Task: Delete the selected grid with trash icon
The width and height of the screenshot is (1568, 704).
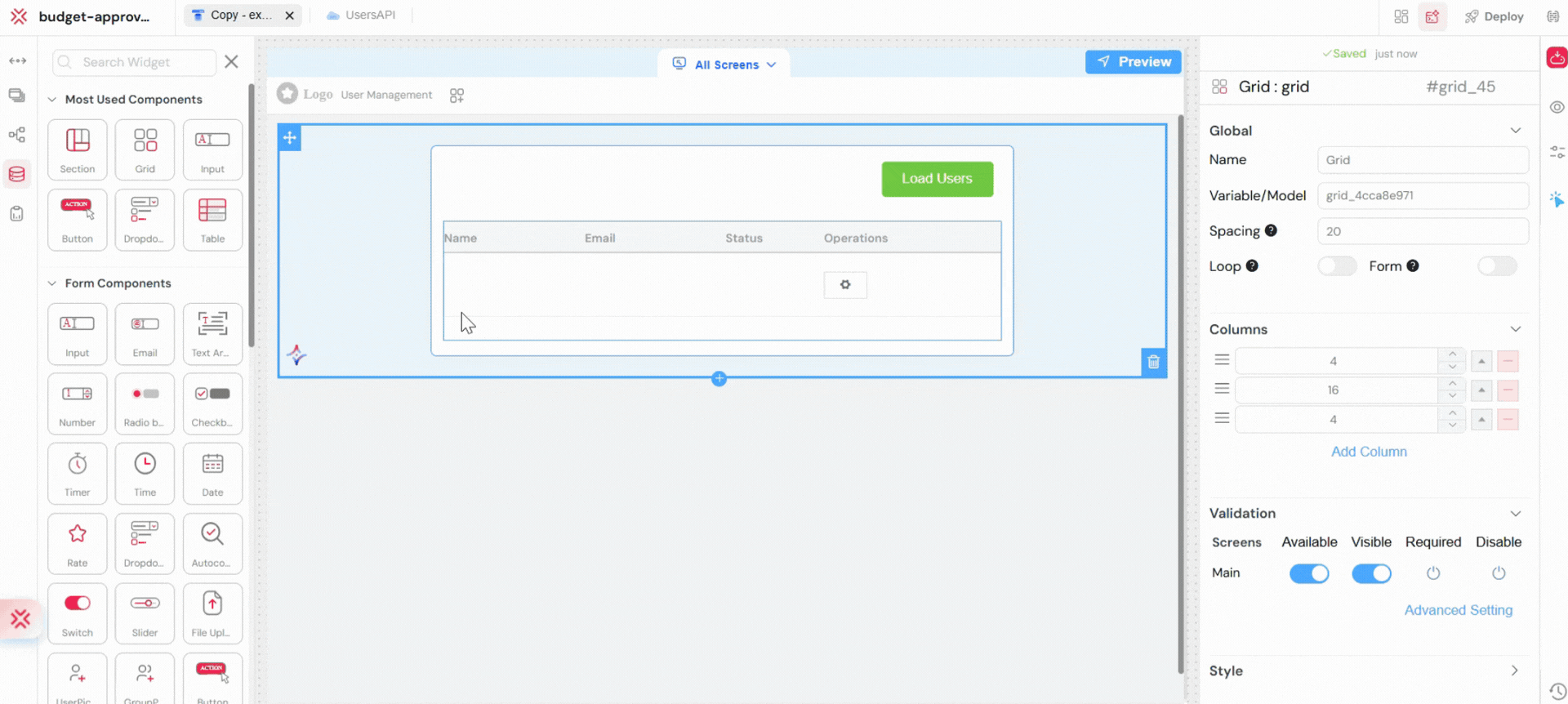Action: coord(1153,362)
